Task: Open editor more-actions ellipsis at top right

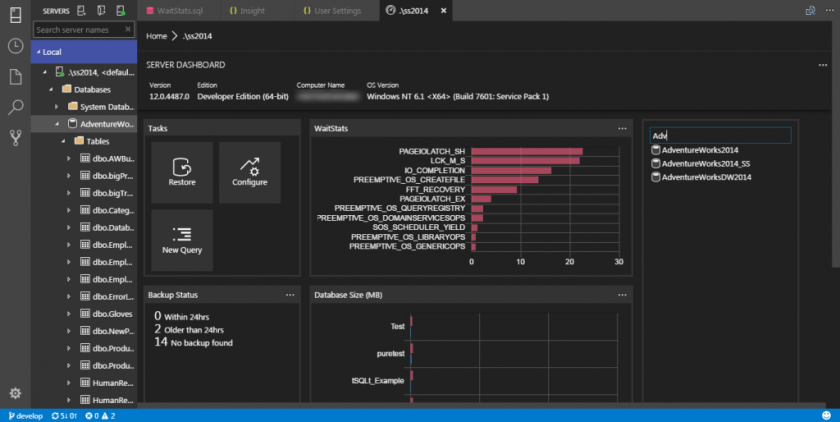Action: click(x=829, y=11)
